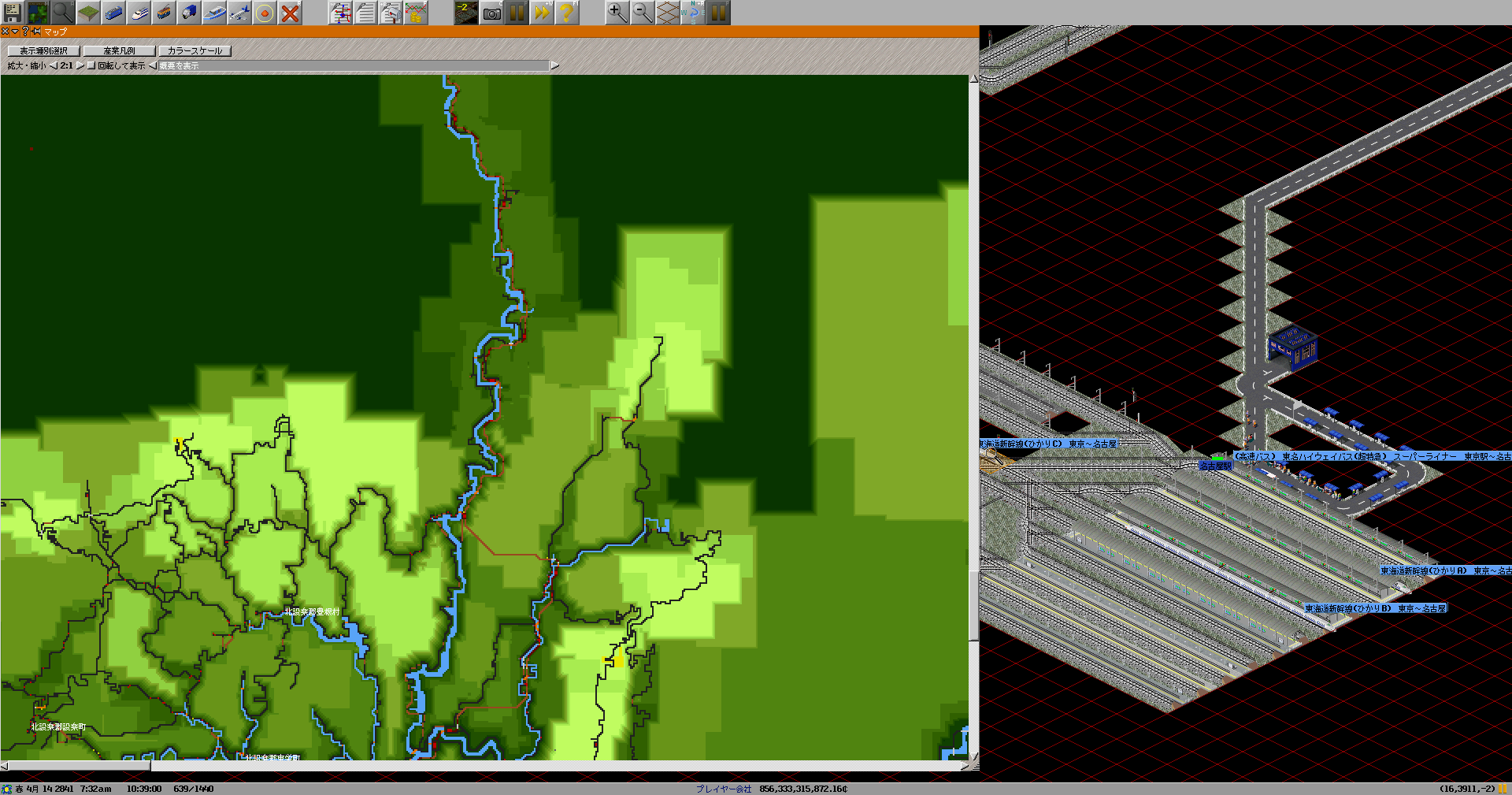
Task: Zoom out the world view
Action: [x=643, y=13]
